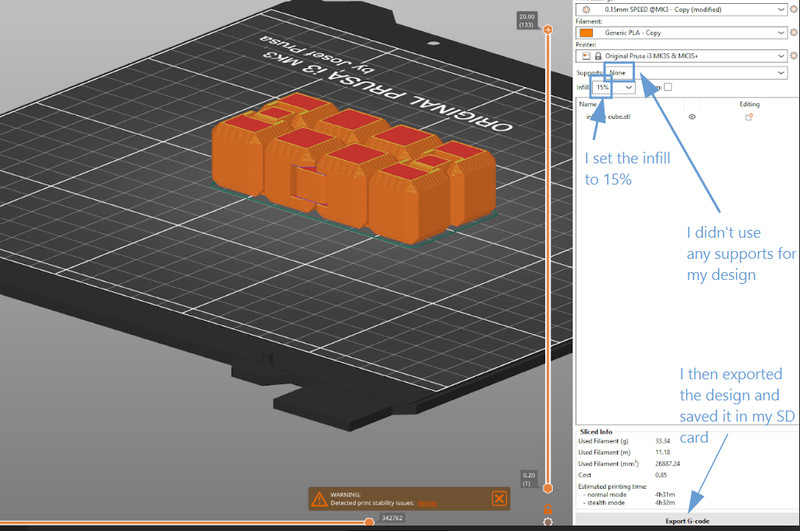The height and width of the screenshot is (531, 800).
Task: Toggle the checkbox next to Infill dropdown
Action: click(x=668, y=87)
